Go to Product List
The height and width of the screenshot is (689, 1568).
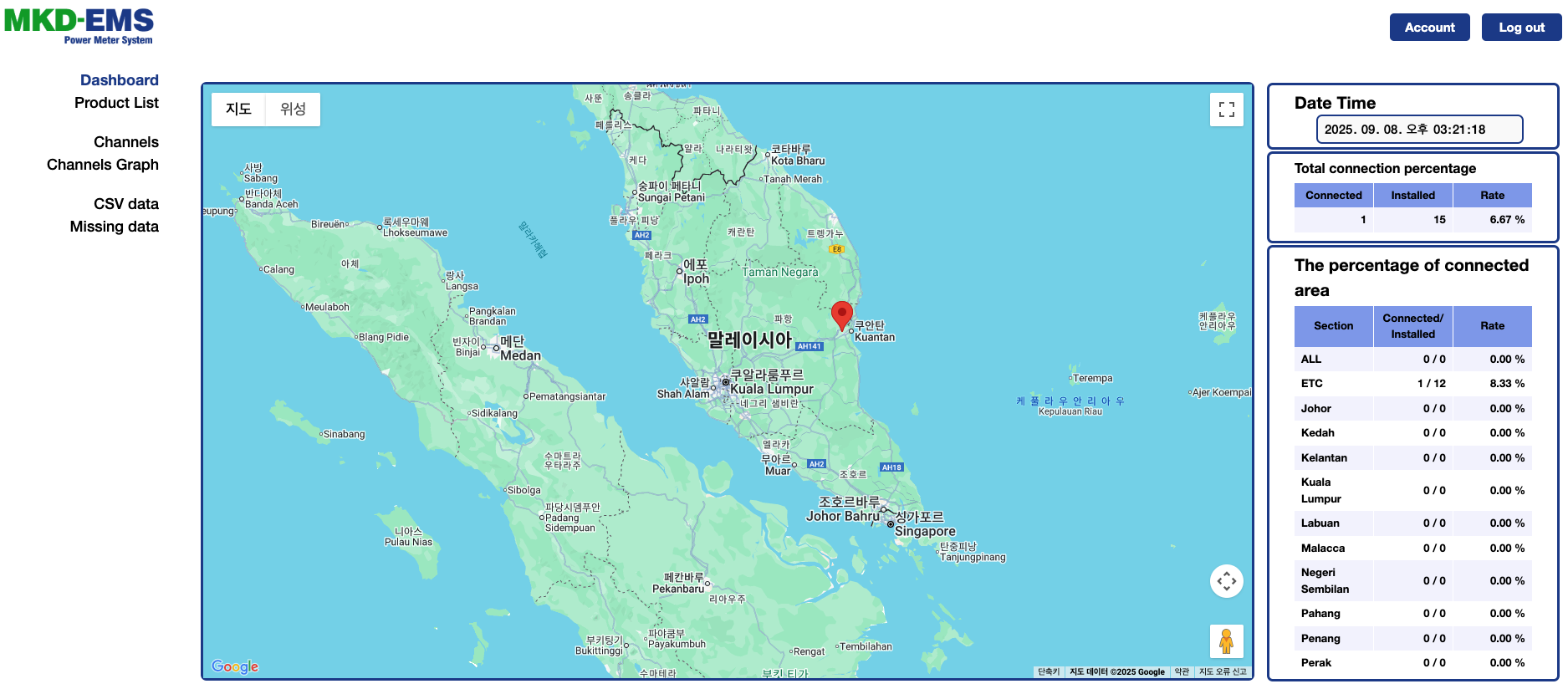(116, 103)
